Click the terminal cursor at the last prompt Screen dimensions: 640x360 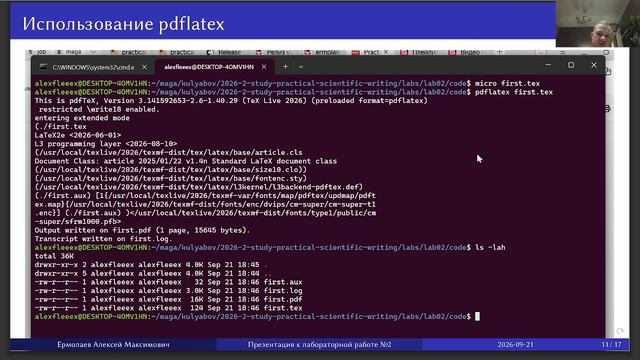[478, 317]
